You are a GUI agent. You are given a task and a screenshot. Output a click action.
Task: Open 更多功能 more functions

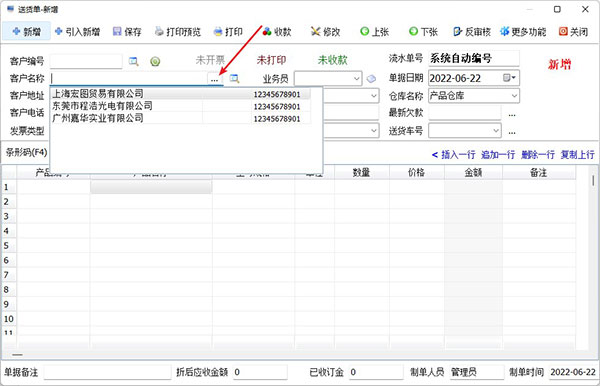pyautogui.click(x=523, y=31)
